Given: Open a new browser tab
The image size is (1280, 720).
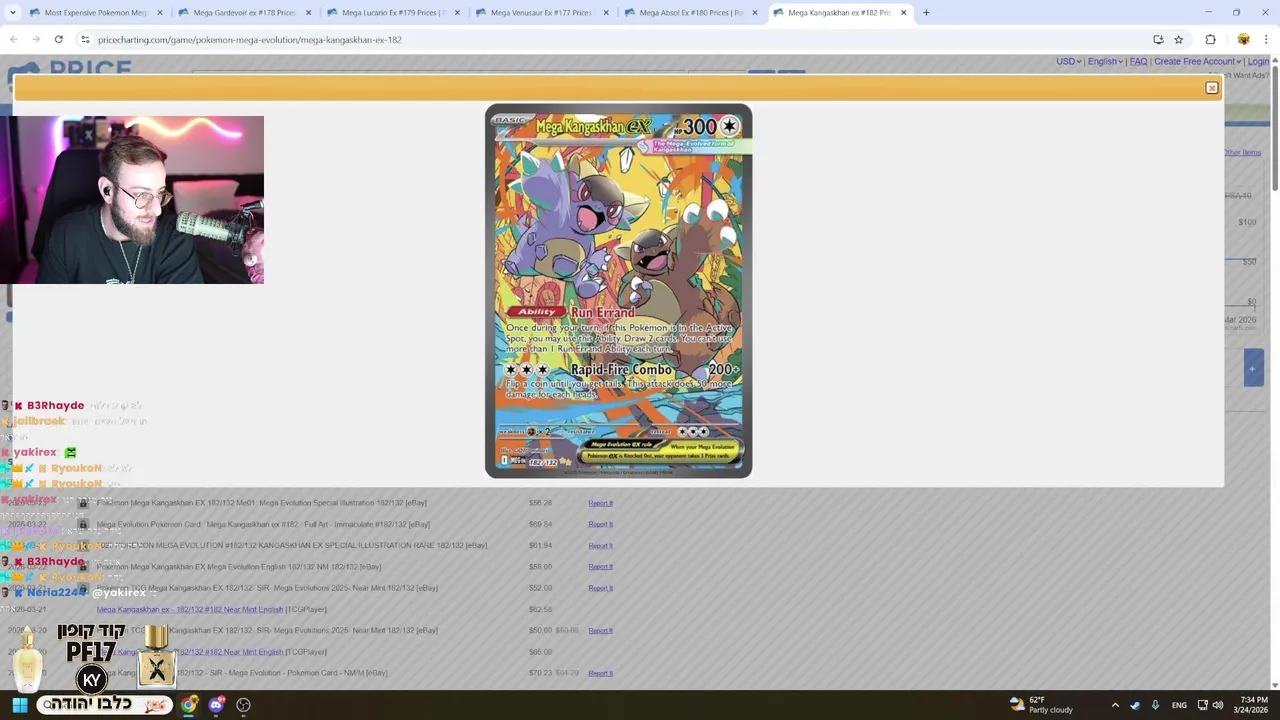Looking at the screenshot, I should point(926,13).
